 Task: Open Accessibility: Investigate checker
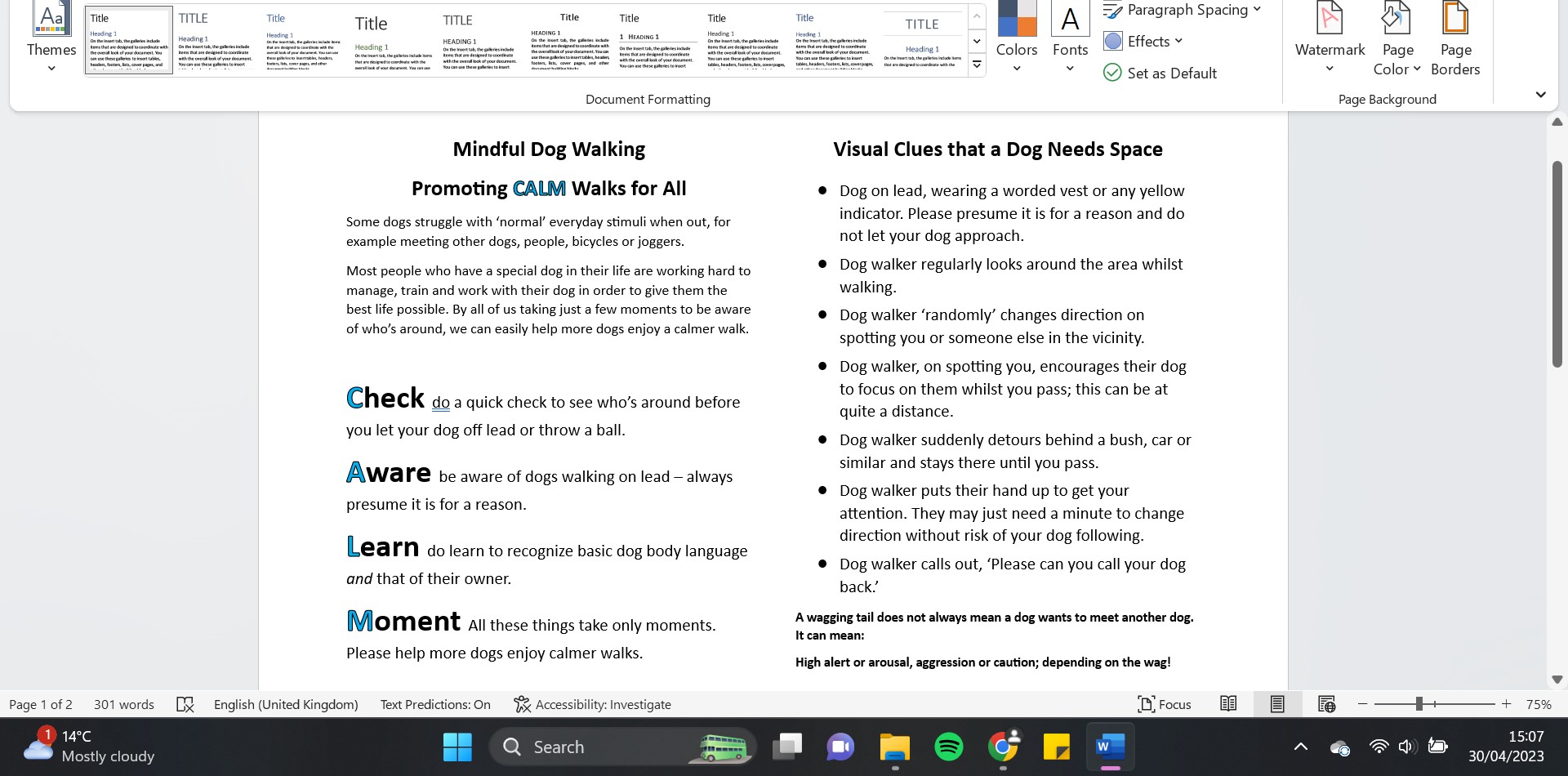593,704
